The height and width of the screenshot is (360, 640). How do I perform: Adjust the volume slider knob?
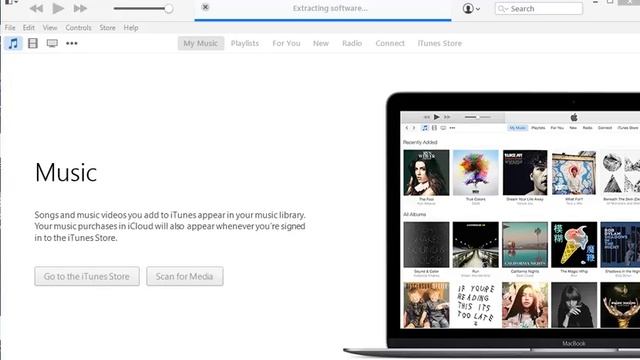tap(168, 9)
